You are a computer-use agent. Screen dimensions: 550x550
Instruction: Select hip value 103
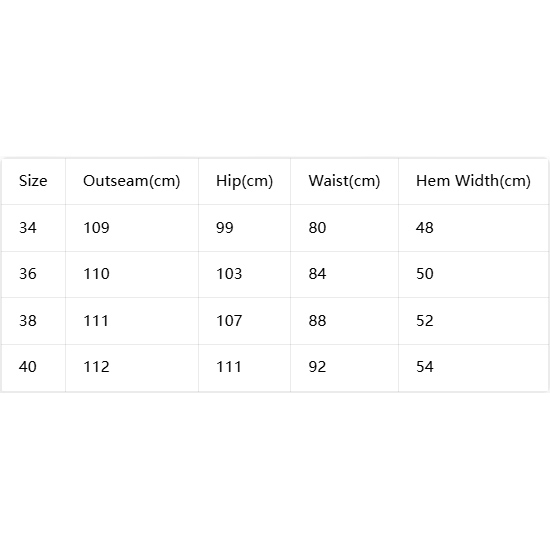click(x=229, y=274)
